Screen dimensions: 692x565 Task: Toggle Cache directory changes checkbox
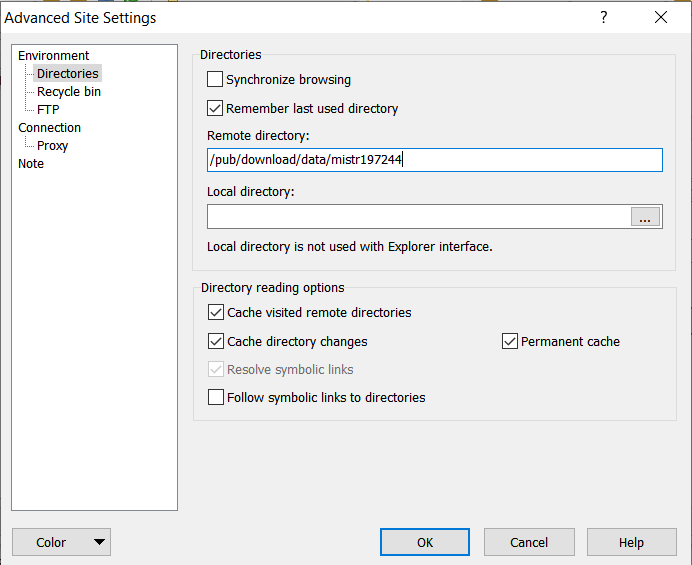[216, 341]
